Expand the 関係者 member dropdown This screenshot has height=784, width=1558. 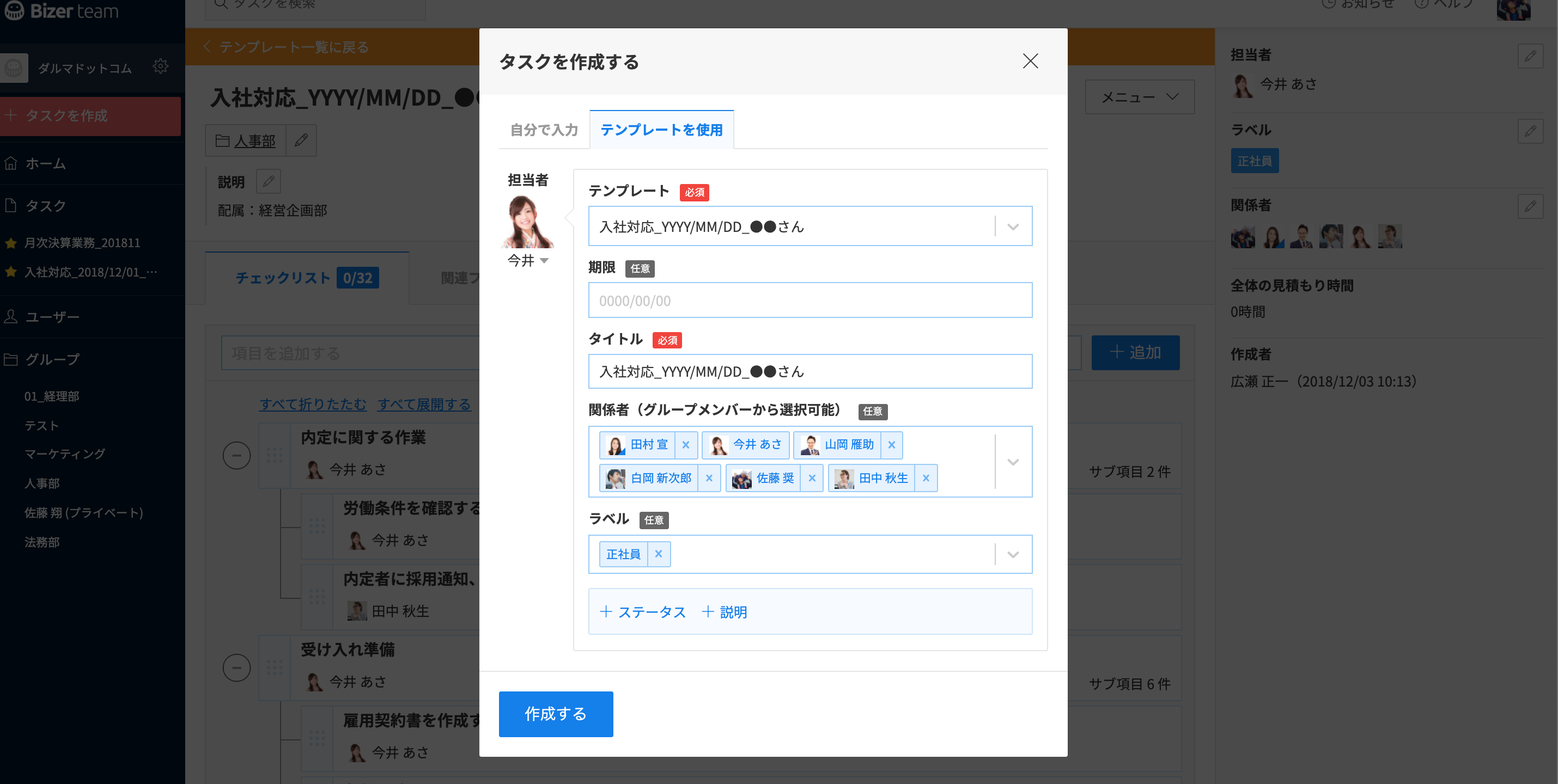click(x=1013, y=462)
